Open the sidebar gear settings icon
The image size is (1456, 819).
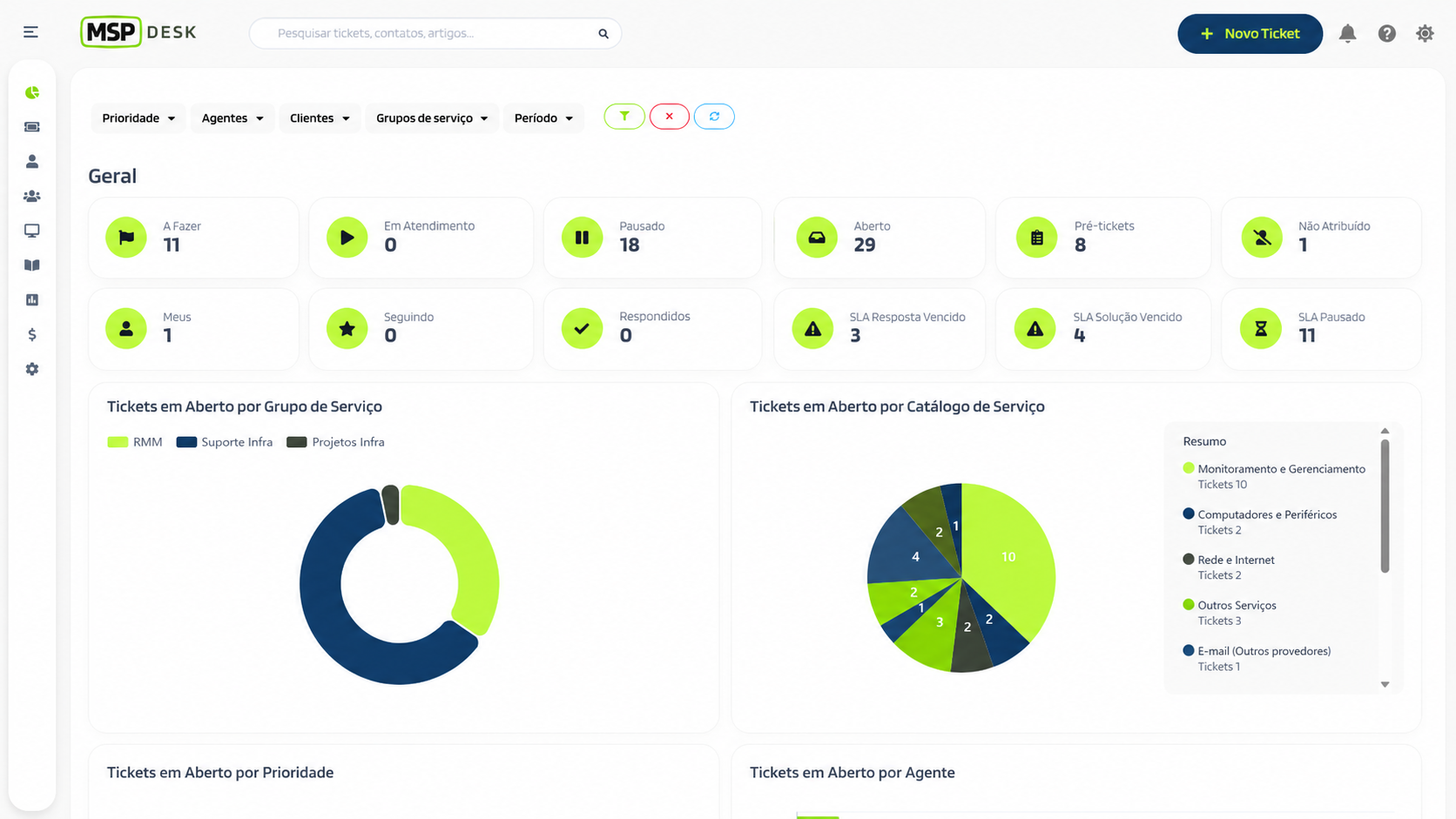(x=32, y=369)
